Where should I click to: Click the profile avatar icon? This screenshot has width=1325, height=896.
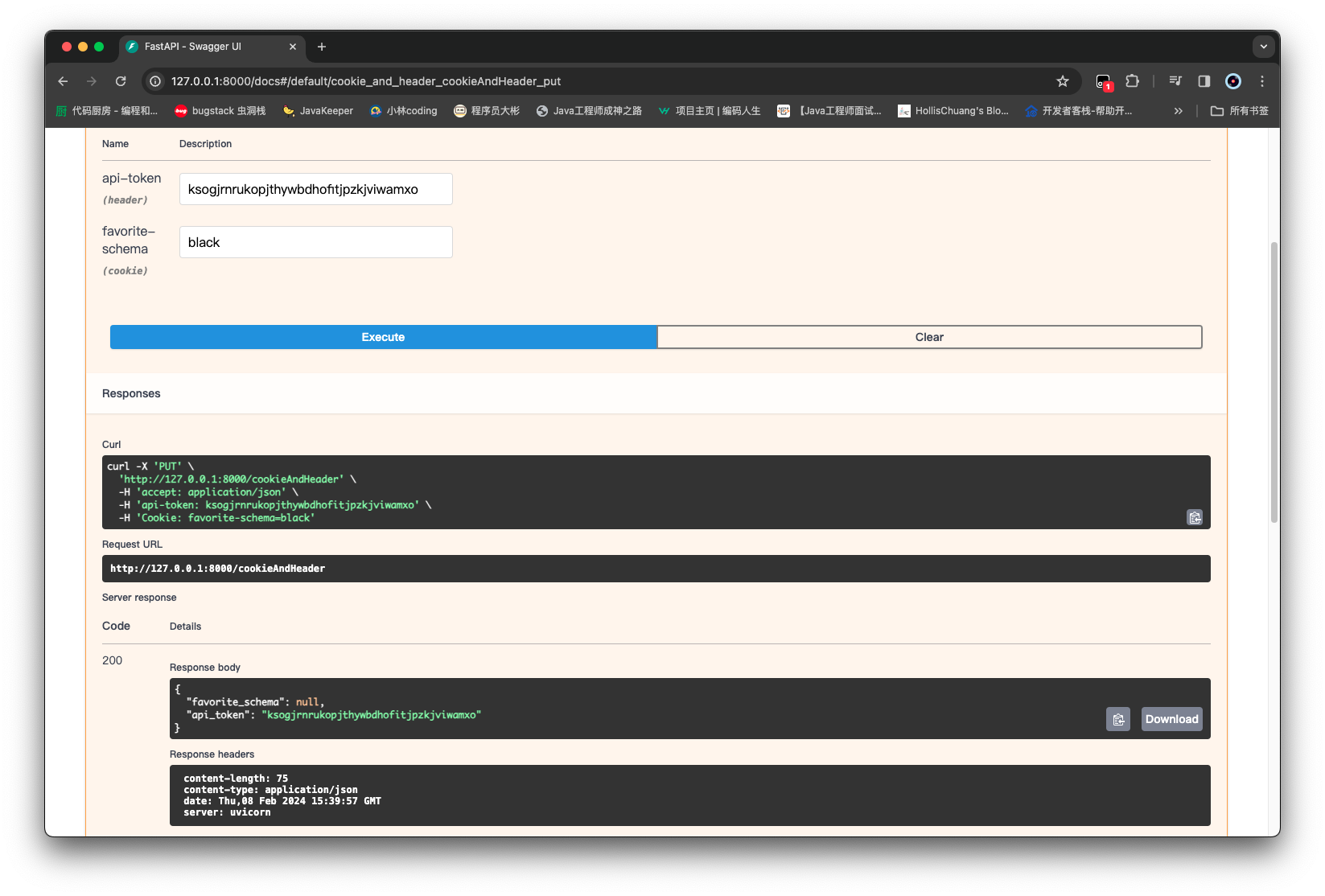tap(1232, 81)
